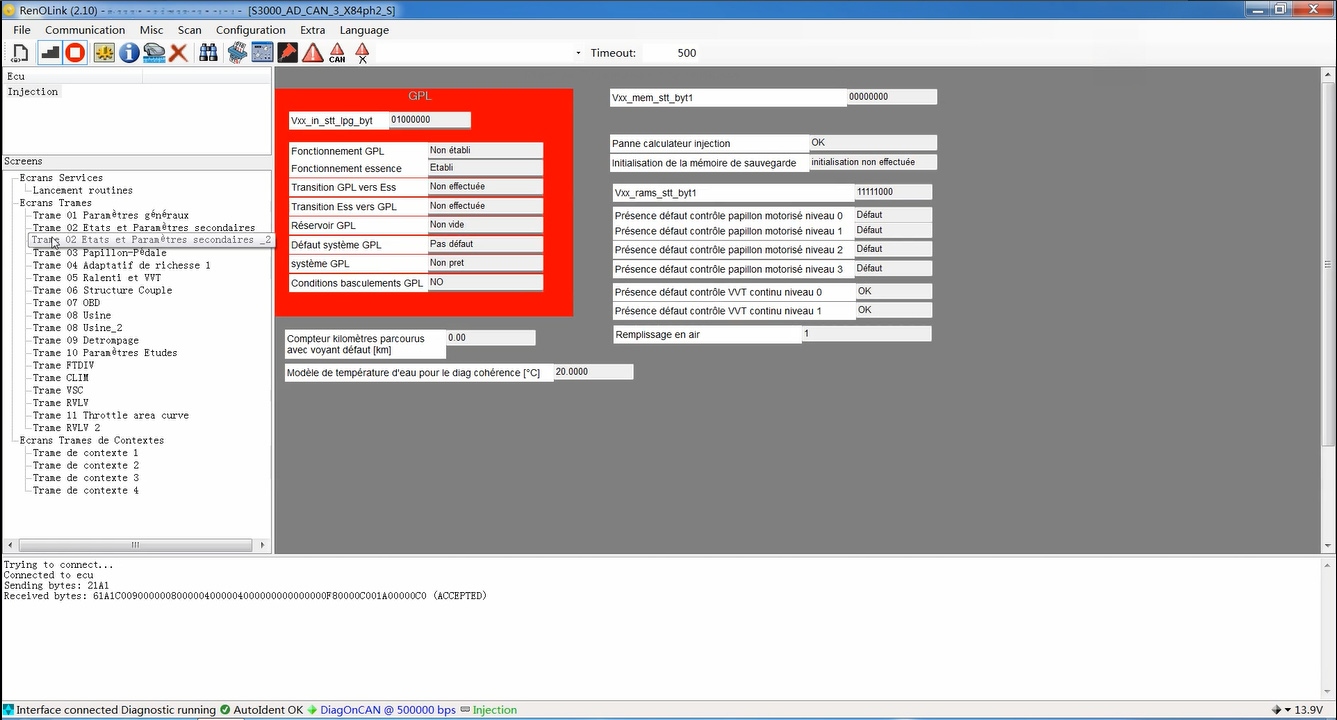
Task: Click the blue control panel icon
Action: 262,53
